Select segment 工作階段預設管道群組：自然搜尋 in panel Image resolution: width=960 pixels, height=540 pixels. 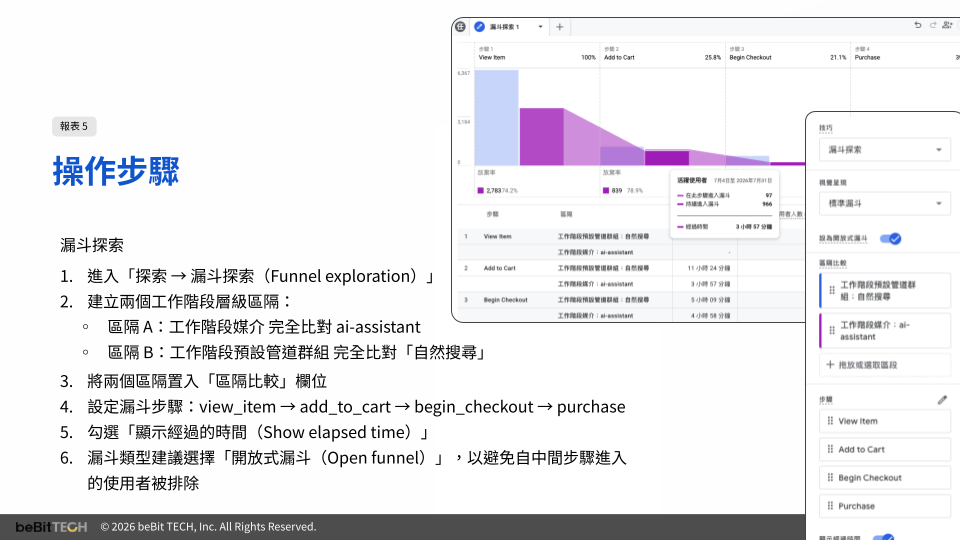pyautogui.click(x=885, y=291)
